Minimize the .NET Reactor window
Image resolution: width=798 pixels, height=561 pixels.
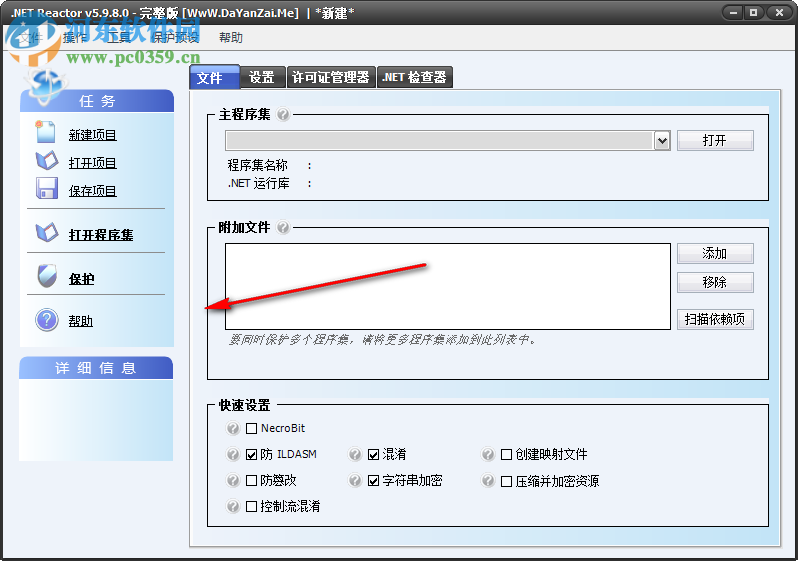coord(733,13)
